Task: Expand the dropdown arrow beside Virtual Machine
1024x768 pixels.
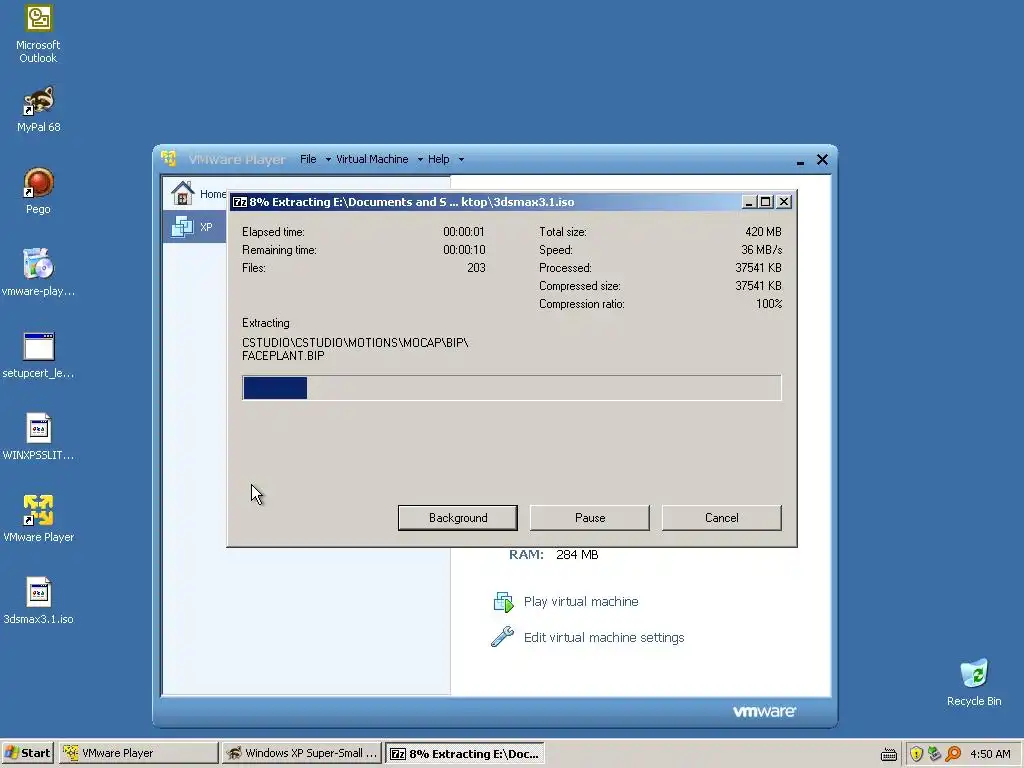Action: click(x=420, y=159)
